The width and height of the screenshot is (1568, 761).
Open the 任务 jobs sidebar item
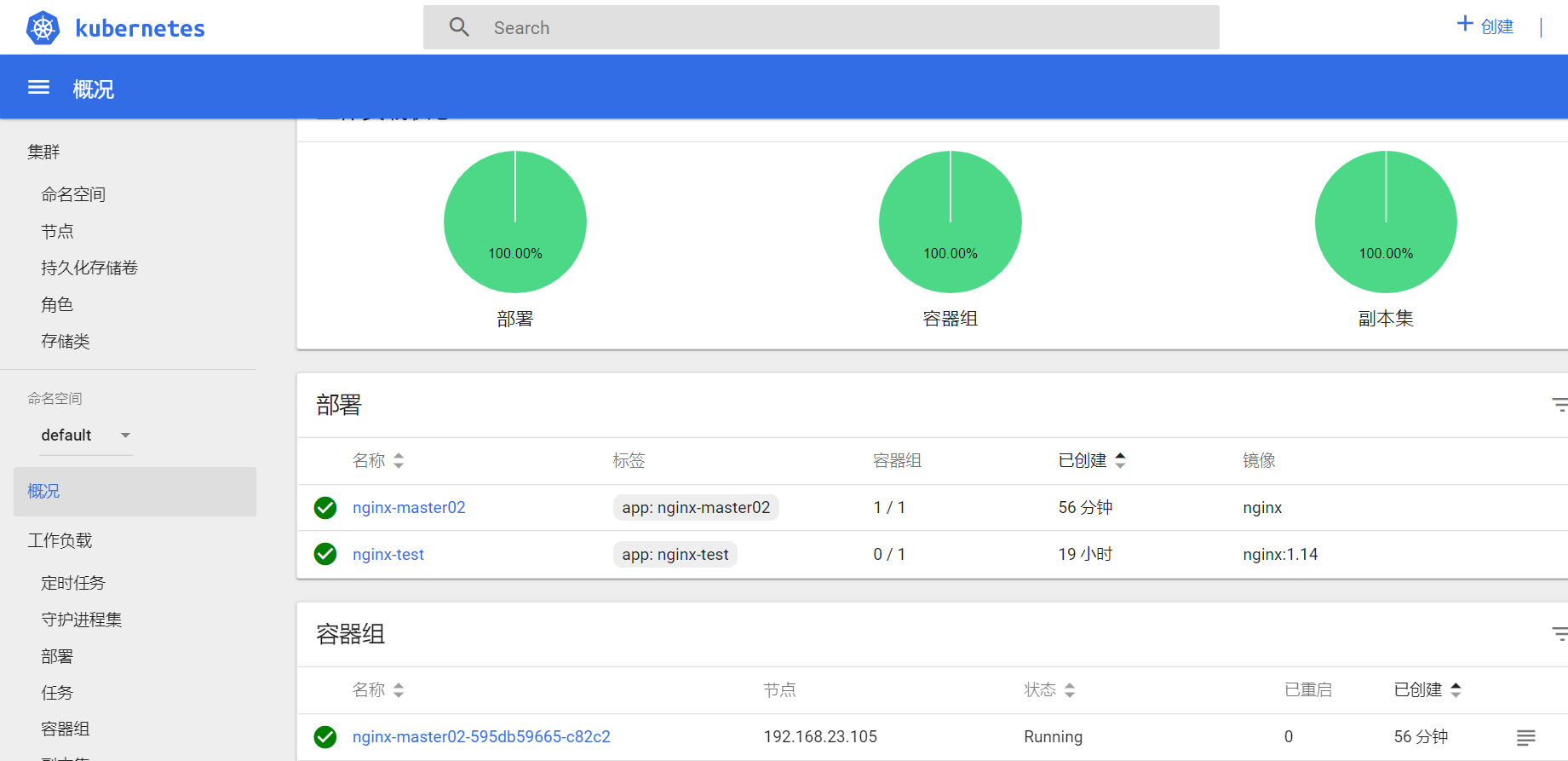coord(57,693)
